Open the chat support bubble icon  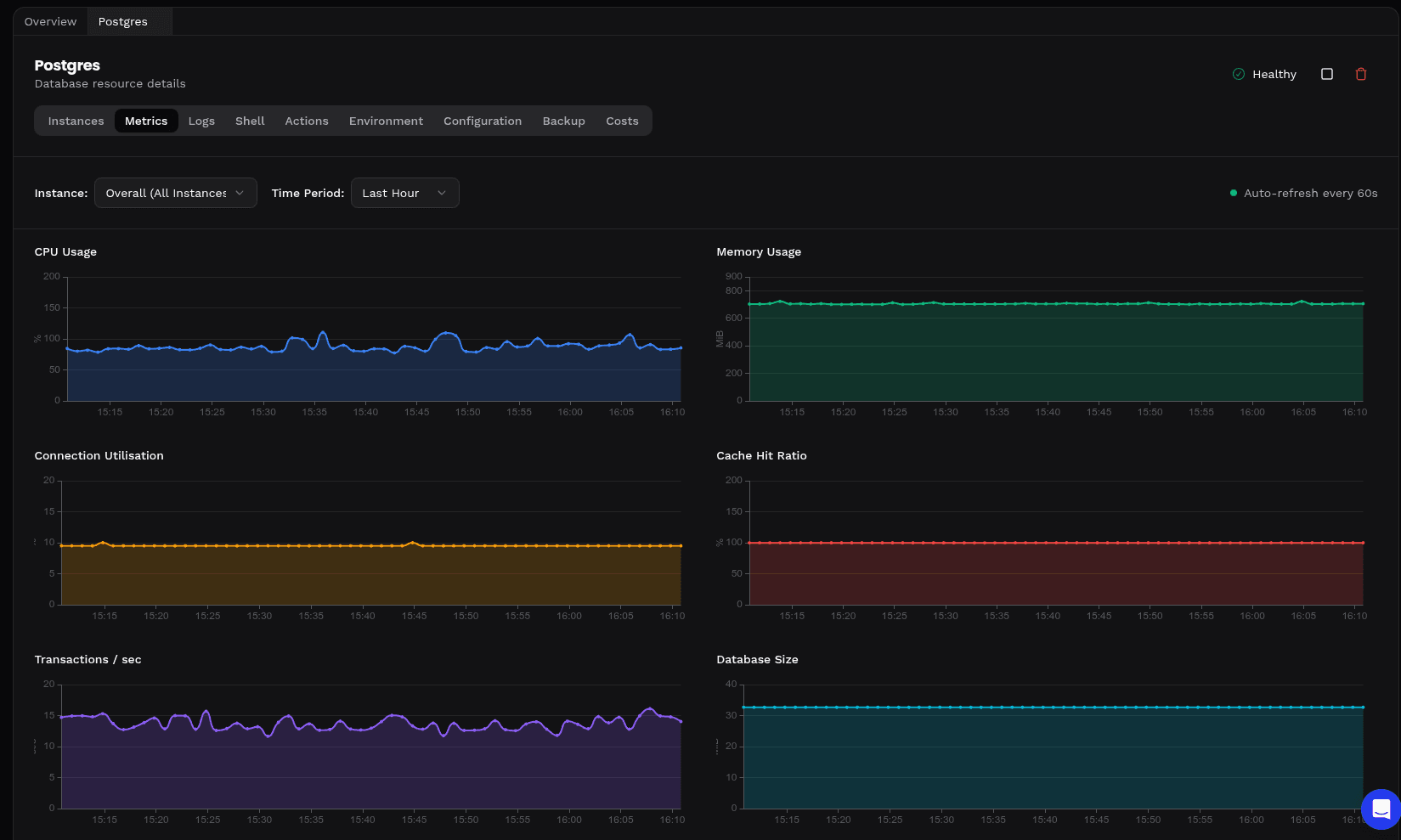point(1381,809)
